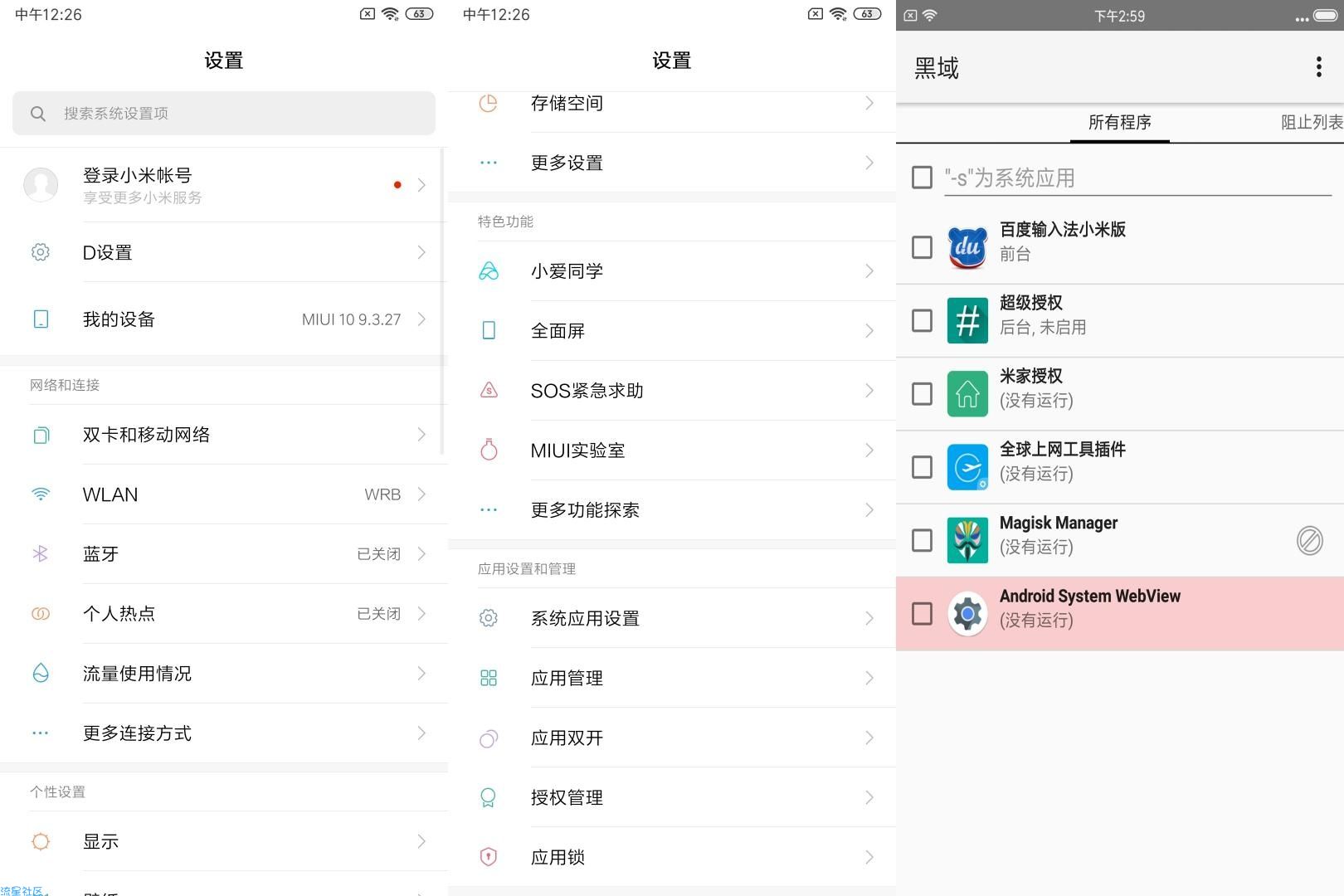Tap the blocked symbol on Magisk Manager row

pos(1310,540)
